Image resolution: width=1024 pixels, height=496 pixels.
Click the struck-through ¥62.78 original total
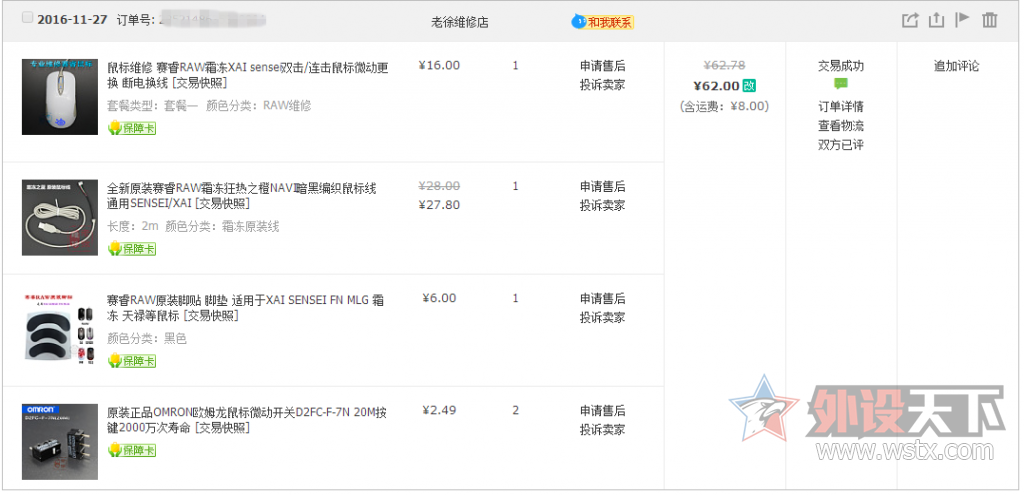(x=724, y=65)
